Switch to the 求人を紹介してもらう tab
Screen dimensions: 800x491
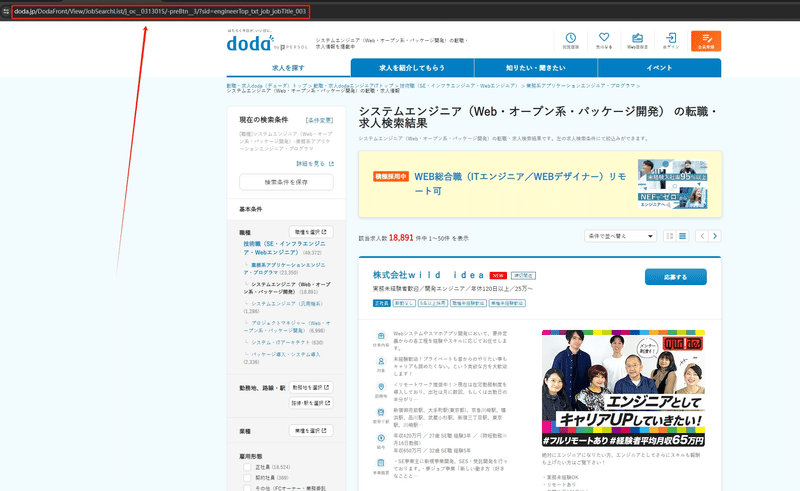coord(412,68)
